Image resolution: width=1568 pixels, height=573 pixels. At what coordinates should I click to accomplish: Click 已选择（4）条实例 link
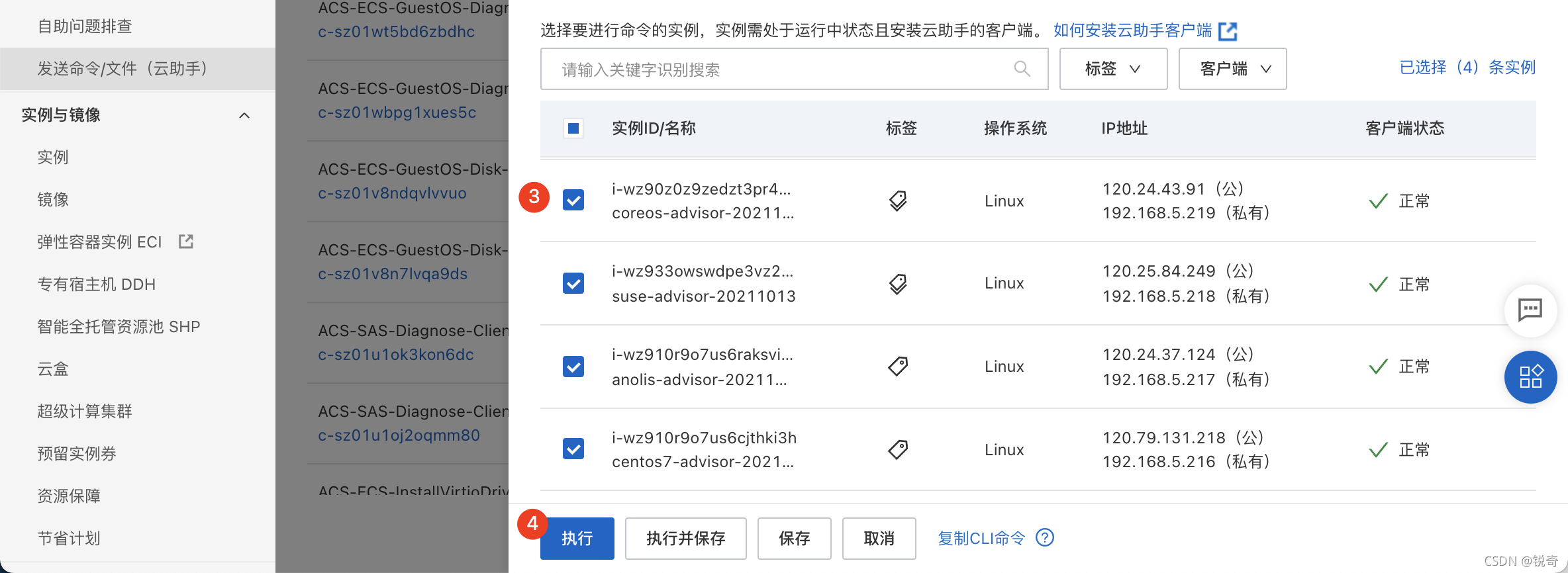click(x=1467, y=67)
